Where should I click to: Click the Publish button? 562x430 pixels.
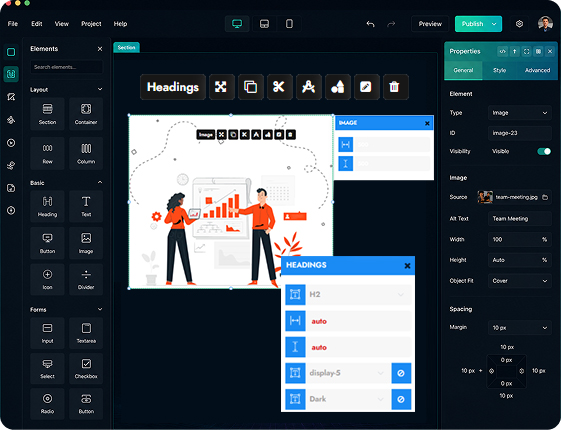pos(472,24)
